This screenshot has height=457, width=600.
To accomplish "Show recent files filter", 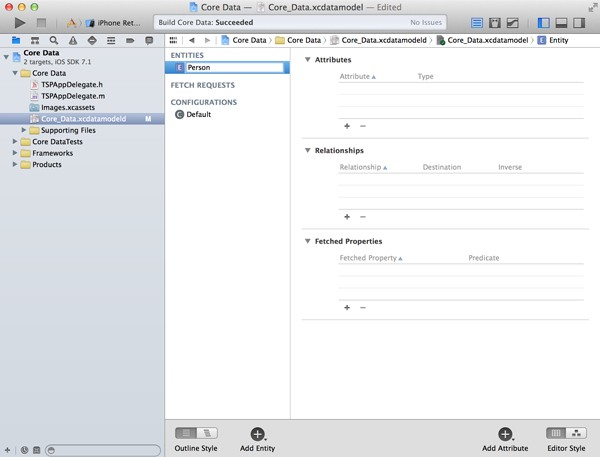I will click(x=24, y=450).
